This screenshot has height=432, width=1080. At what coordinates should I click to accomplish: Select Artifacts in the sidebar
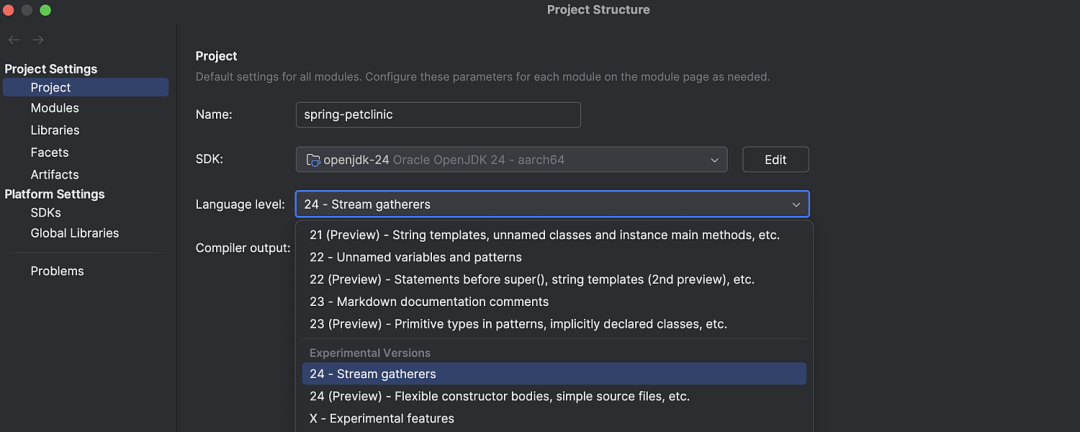click(x=55, y=174)
